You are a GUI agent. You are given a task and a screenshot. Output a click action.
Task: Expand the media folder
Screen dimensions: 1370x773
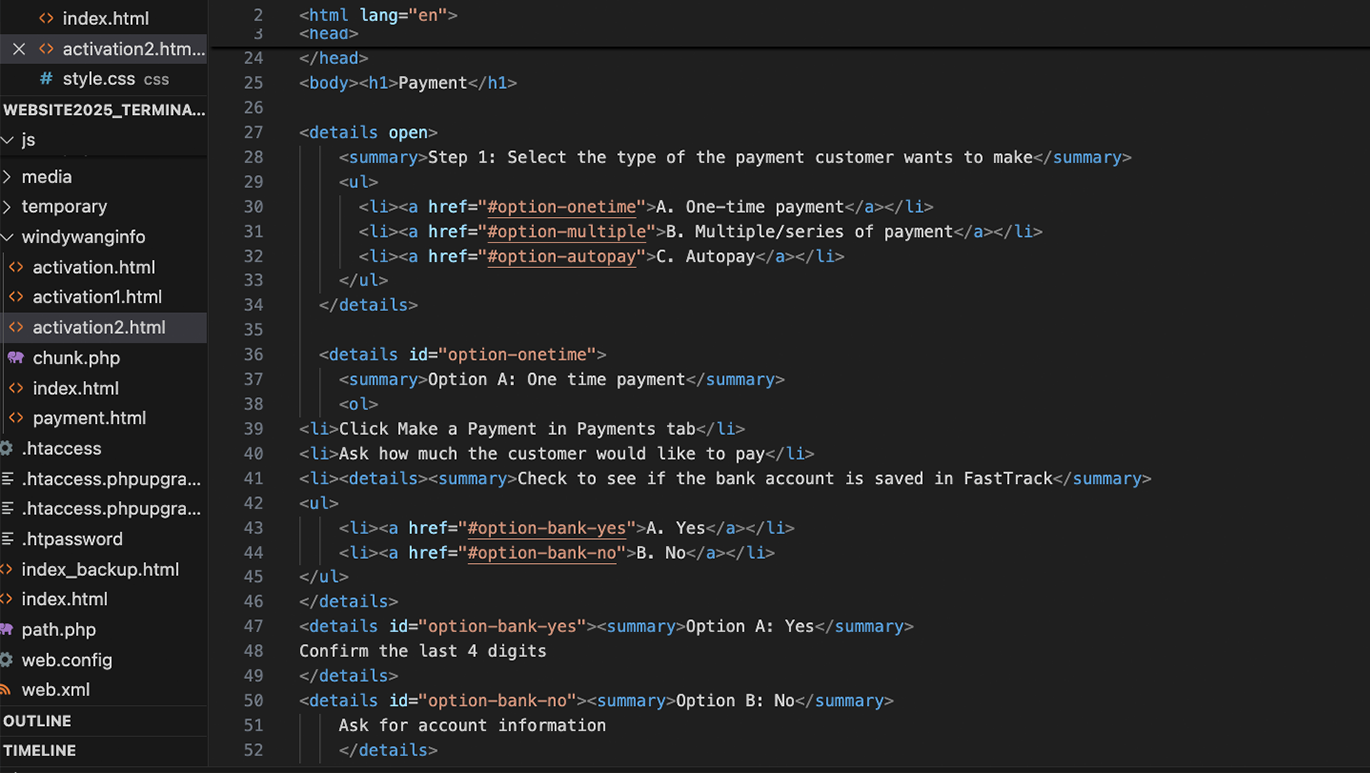pos(8,177)
